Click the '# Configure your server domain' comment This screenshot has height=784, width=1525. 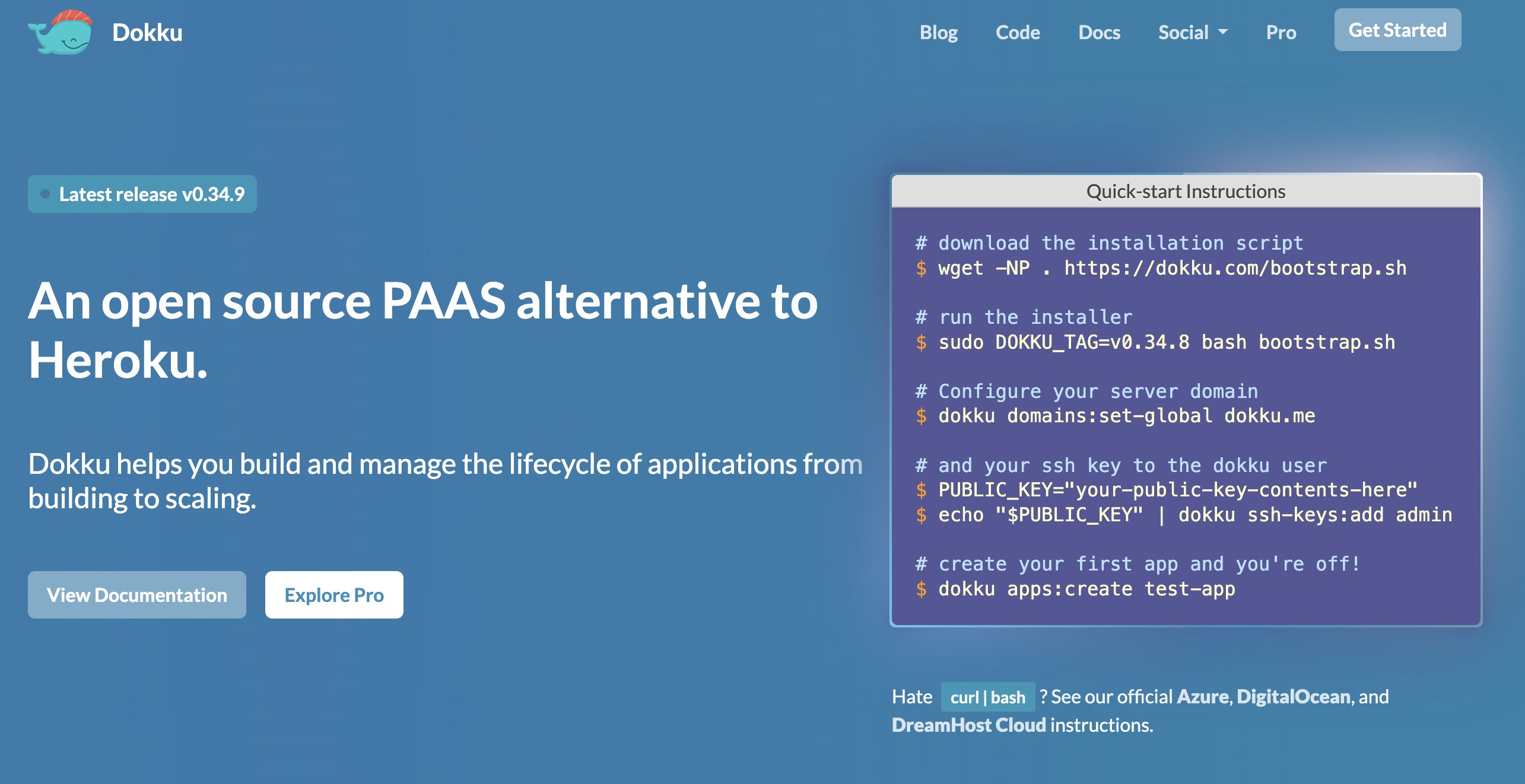click(x=1086, y=391)
